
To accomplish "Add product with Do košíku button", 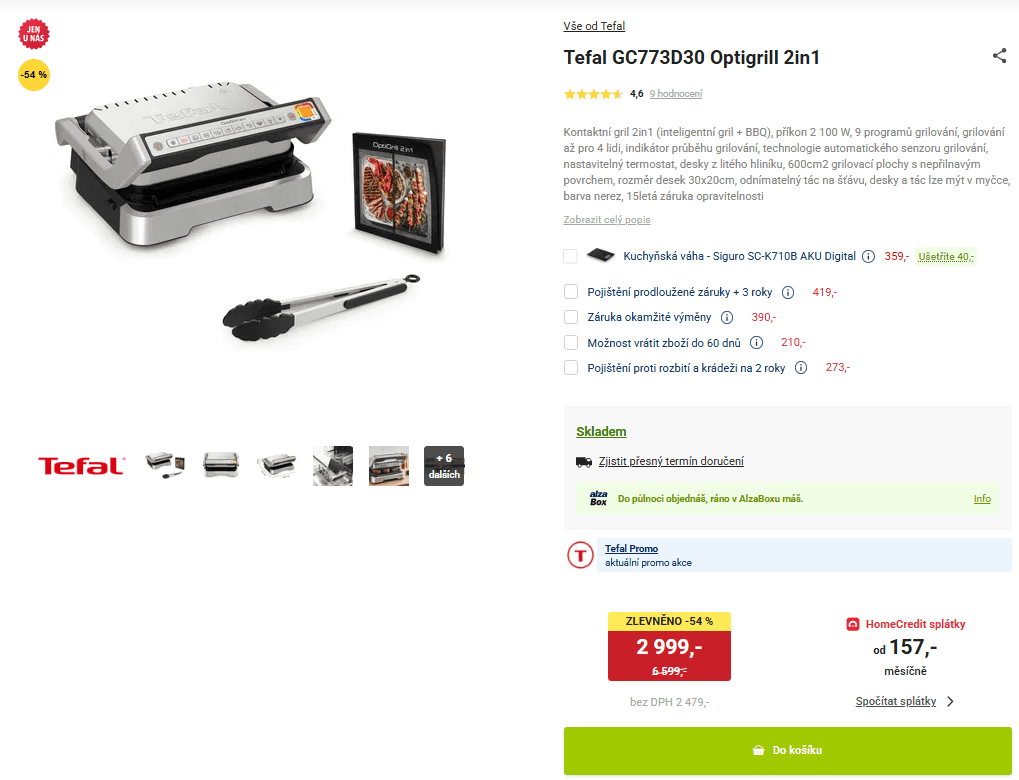I will [x=788, y=750].
